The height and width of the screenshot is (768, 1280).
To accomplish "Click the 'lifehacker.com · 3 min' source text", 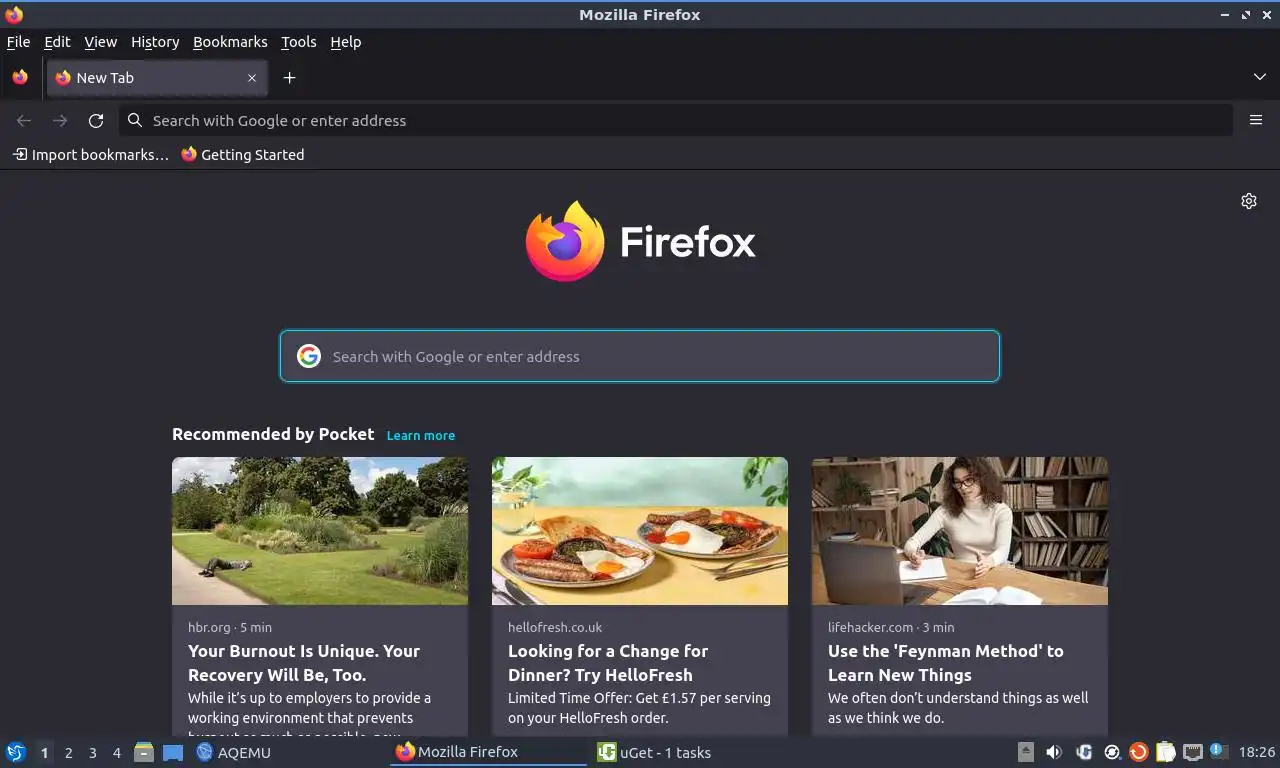I will tap(891, 628).
